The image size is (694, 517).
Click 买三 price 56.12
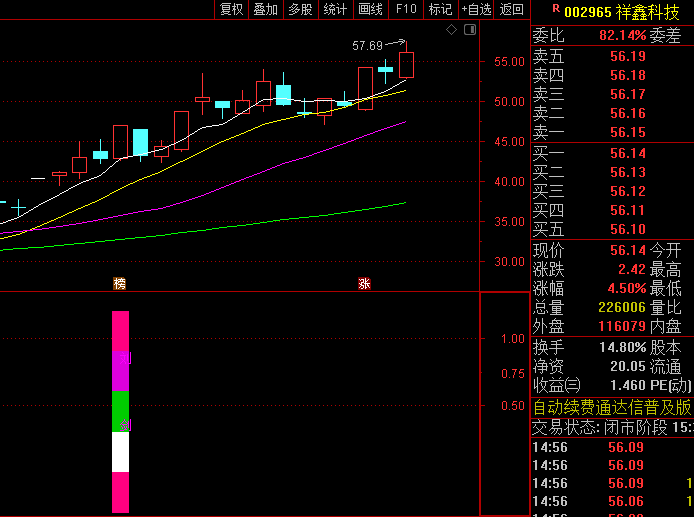pos(628,191)
